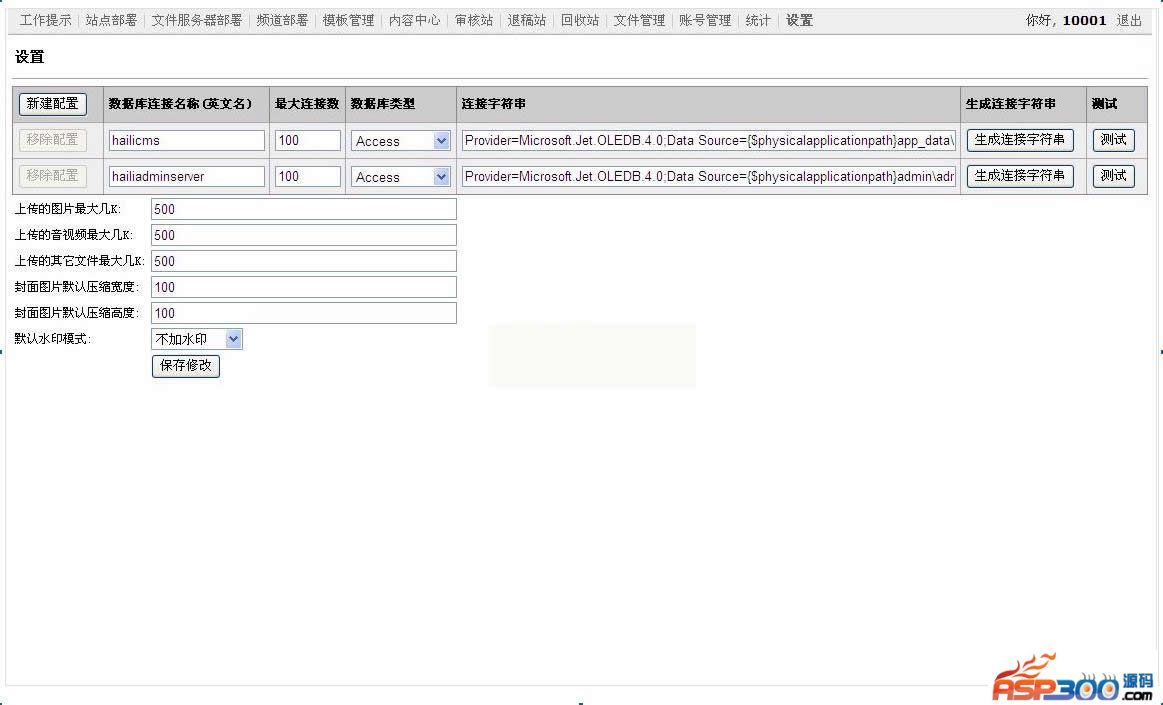Open 文件管理 menu item
Screen dimensions: 1163x705
[x=639, y=21]
